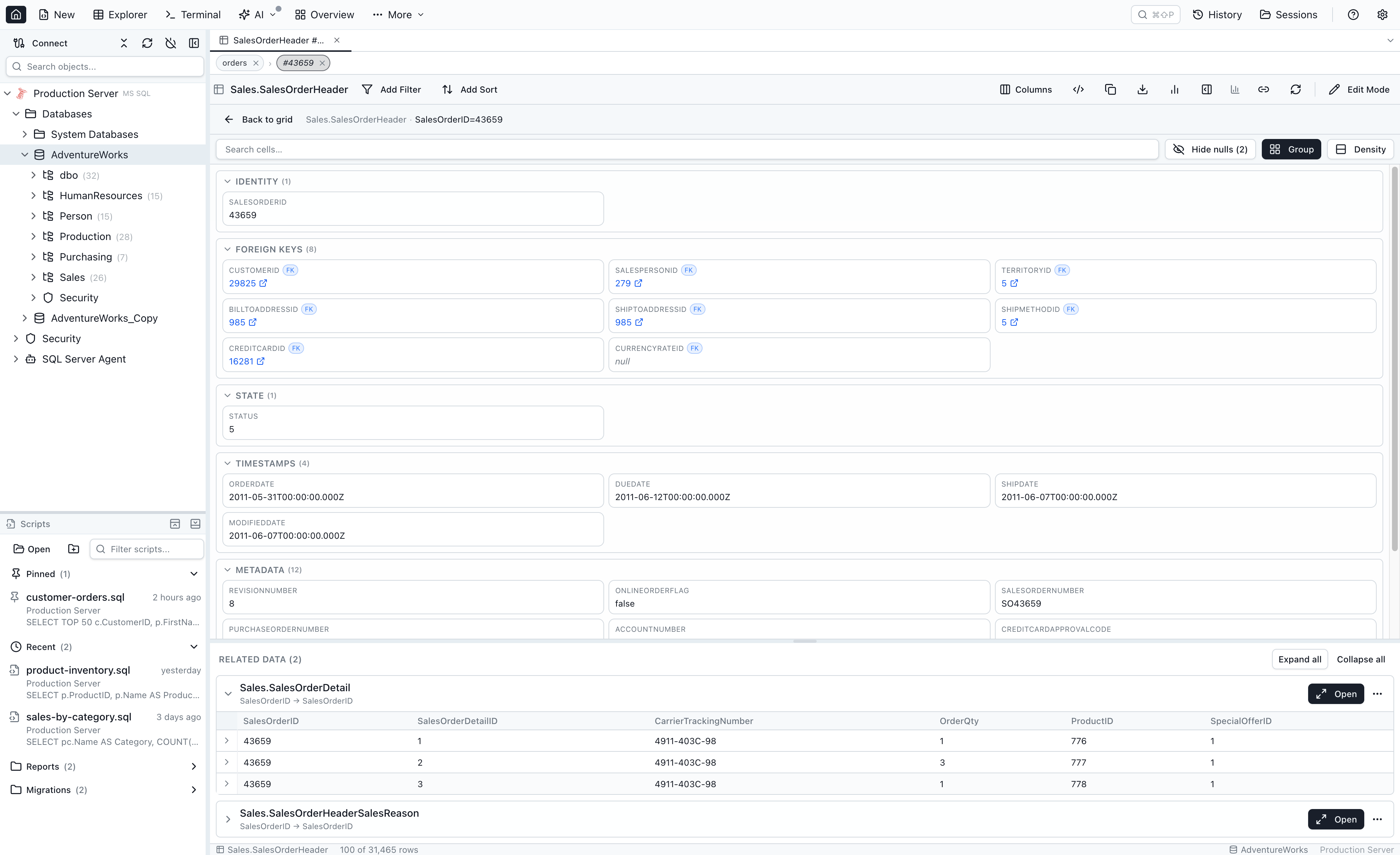Viewport: 1400px width, 855px height.
Task: Open the Columns chooser
Action: click(x=1026, y=89)
